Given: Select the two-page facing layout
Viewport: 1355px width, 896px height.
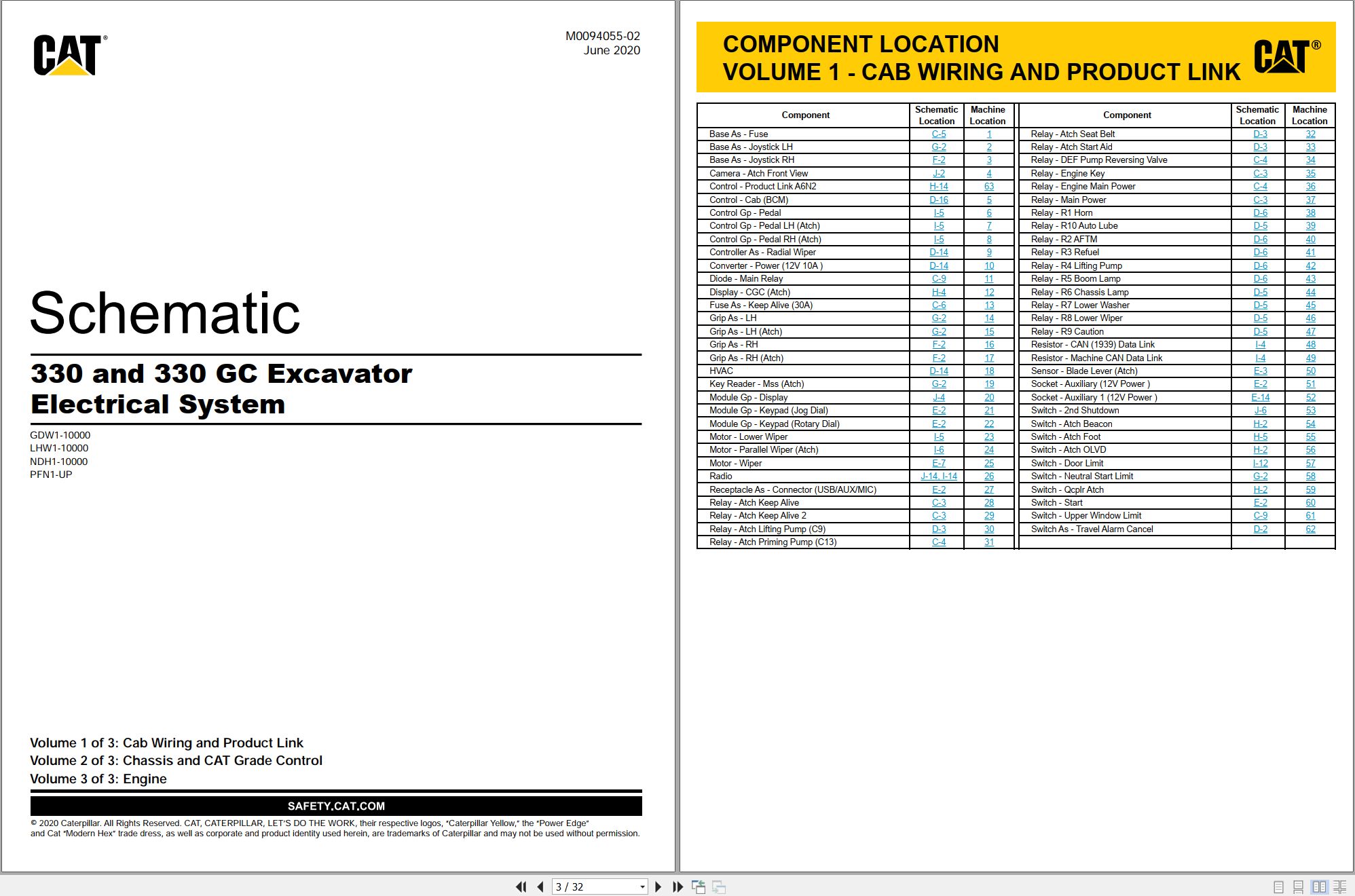Looking at the screenshot, I should tap(1319, 887).
